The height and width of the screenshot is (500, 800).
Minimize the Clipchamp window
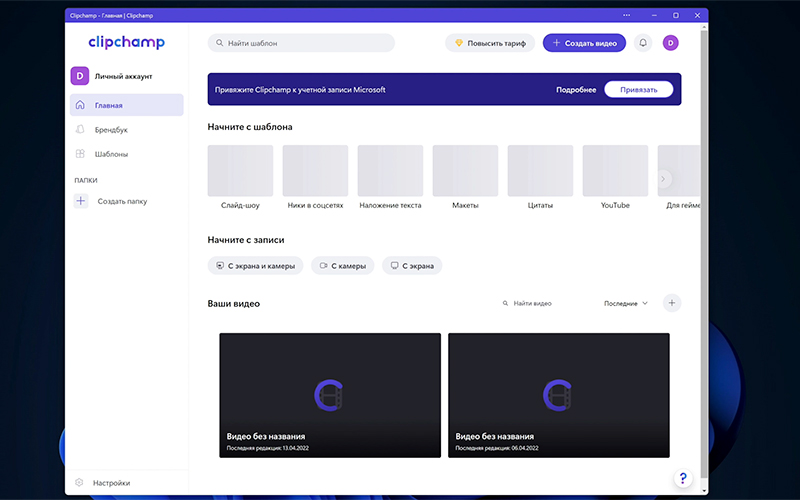coord(654,15)
